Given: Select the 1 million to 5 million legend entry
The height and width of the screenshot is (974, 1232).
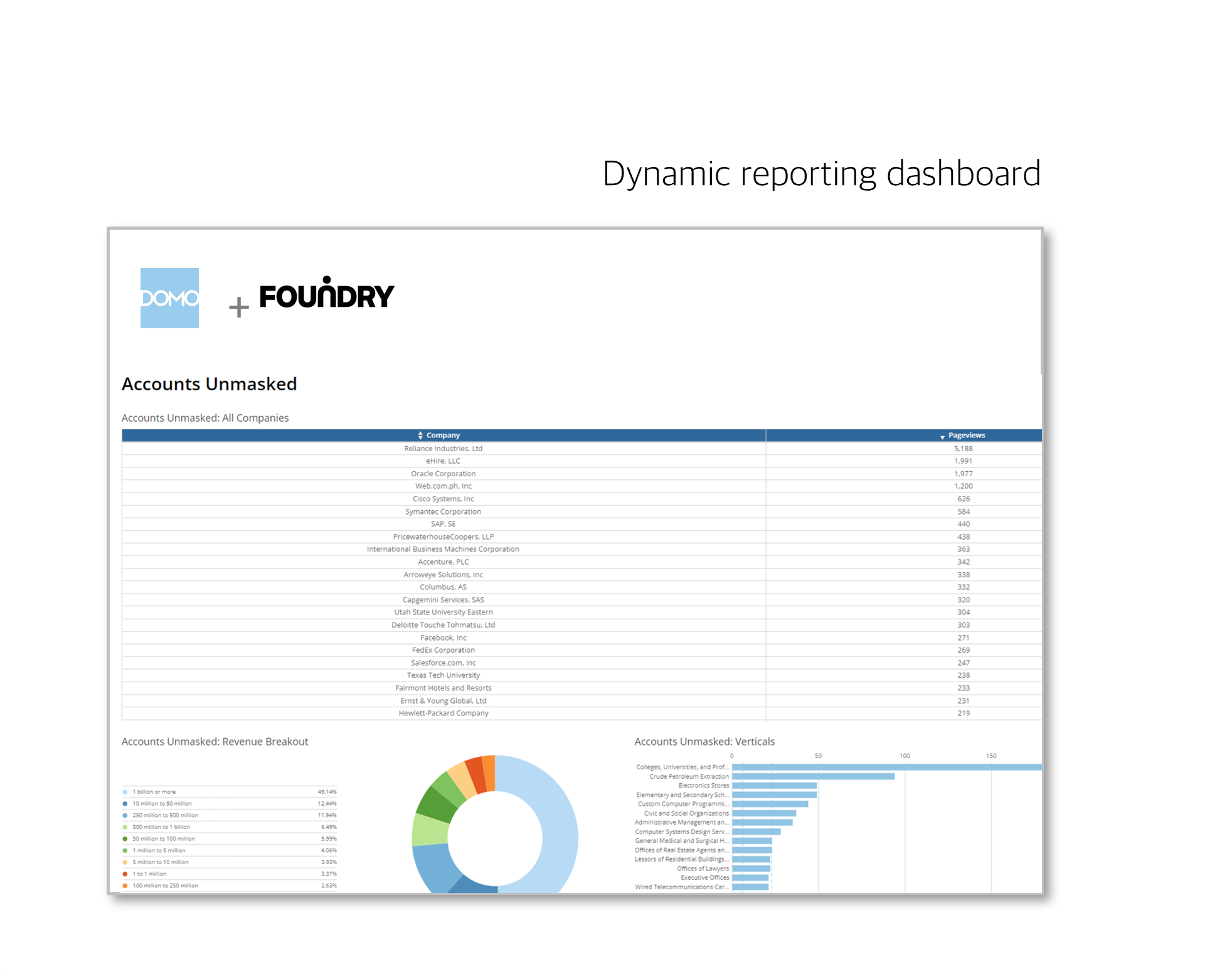Looking at the screenshot, I should pos(230,851).
